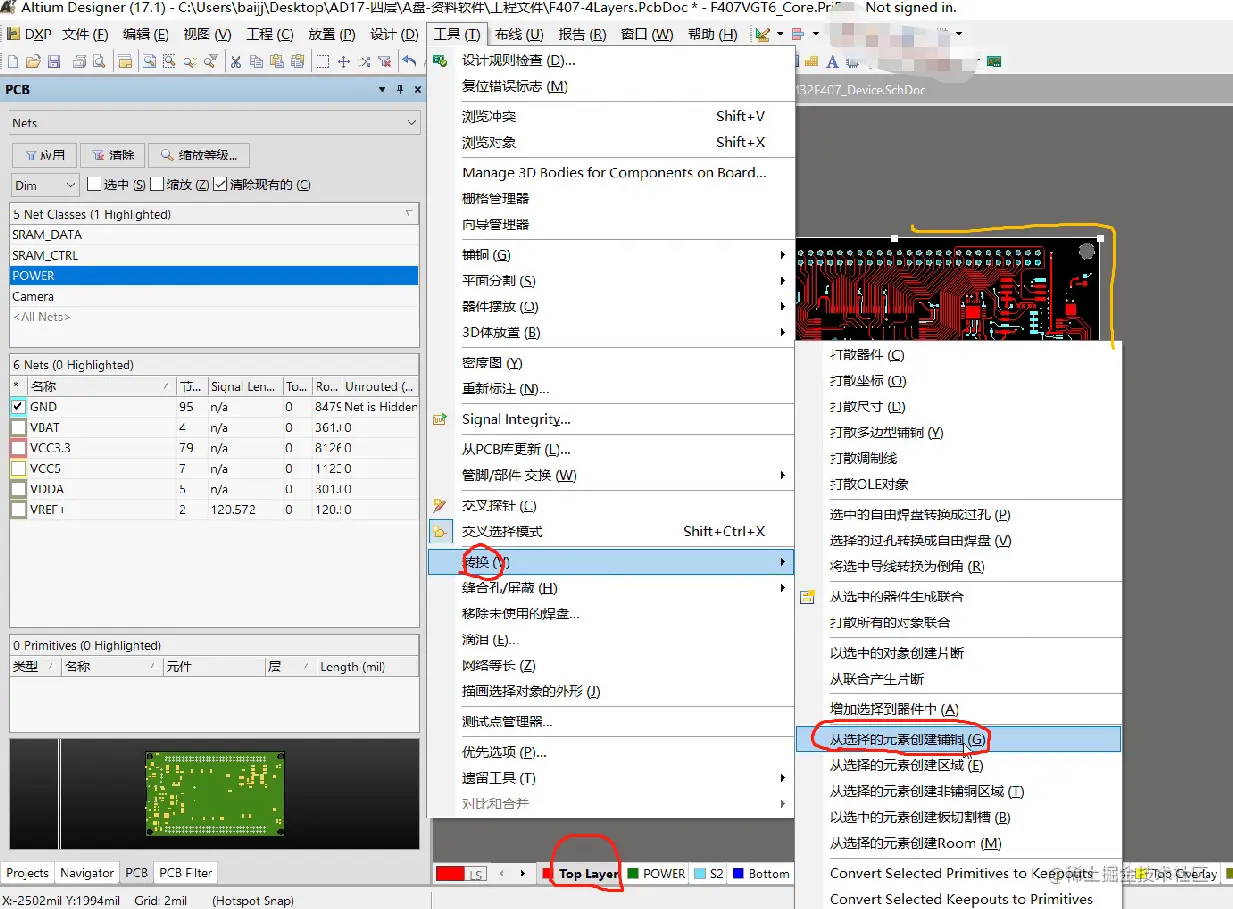
Task: Click the Undo arrow toolbar icon
Action: coord(409,61)
